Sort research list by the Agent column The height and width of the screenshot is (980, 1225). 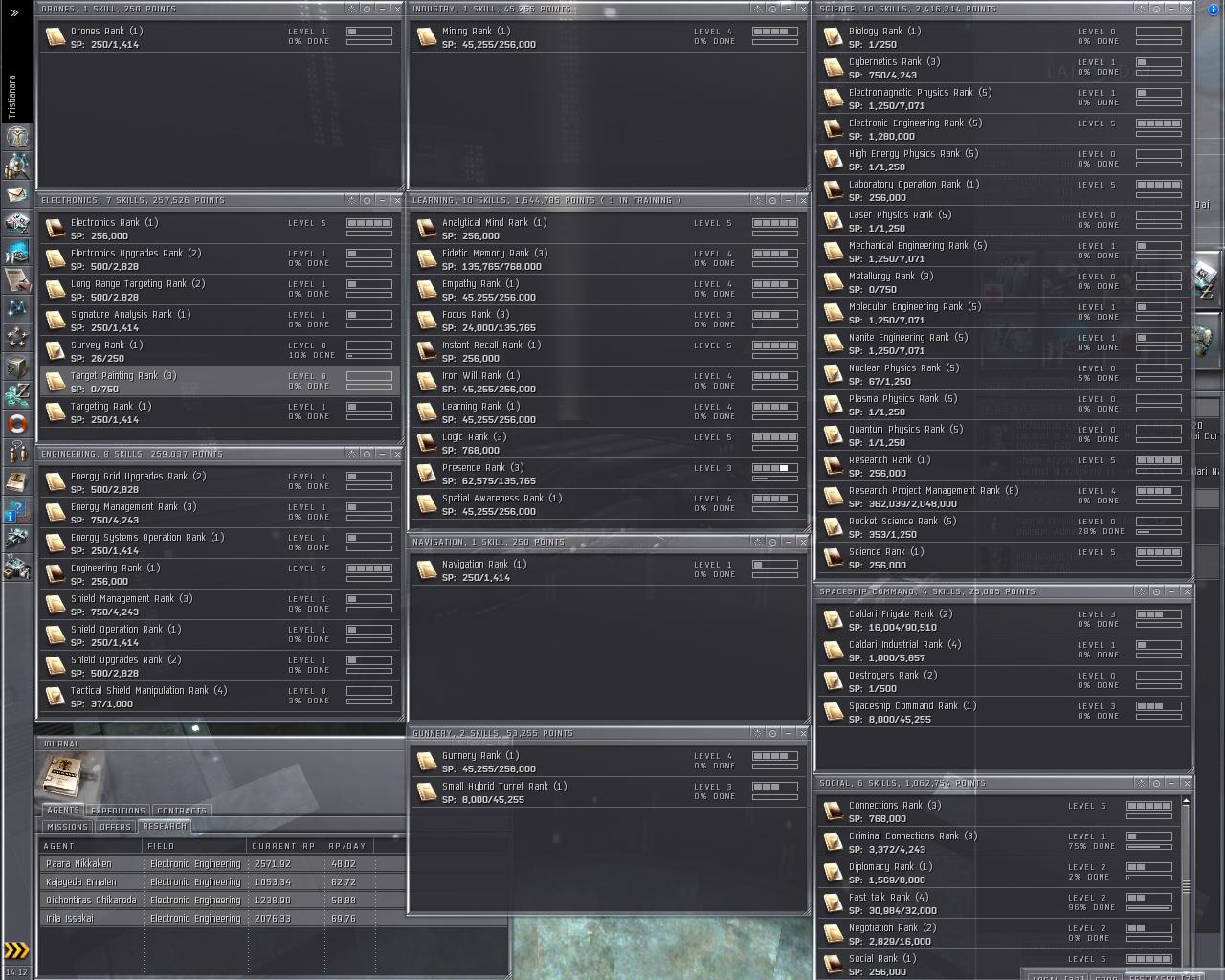coord(91,846)
